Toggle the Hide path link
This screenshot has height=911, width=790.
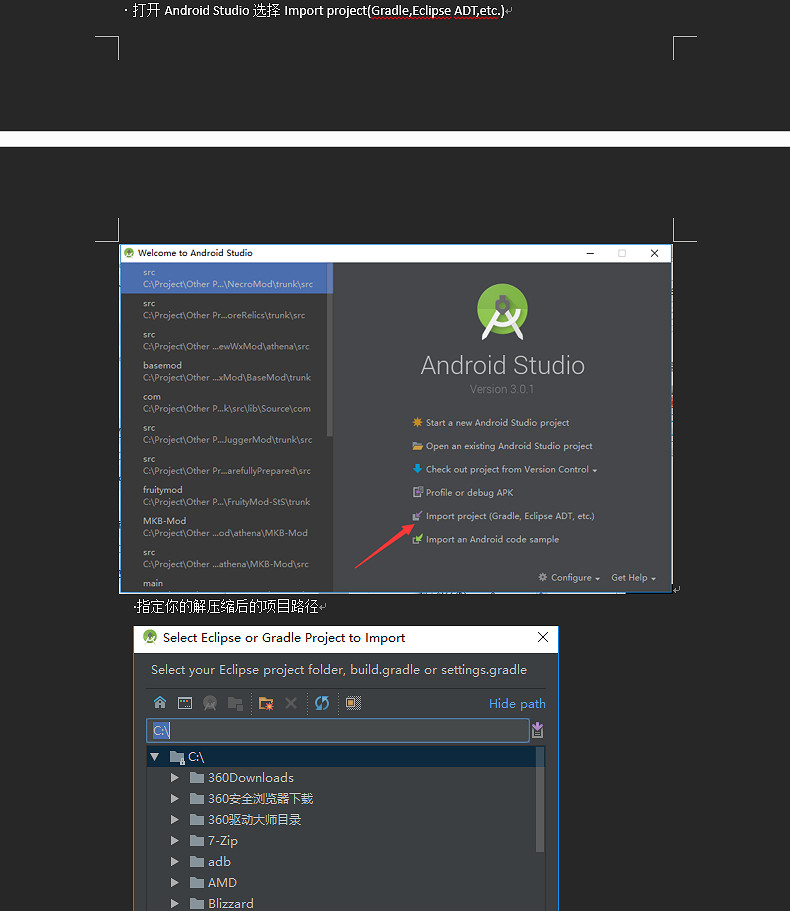517,704
